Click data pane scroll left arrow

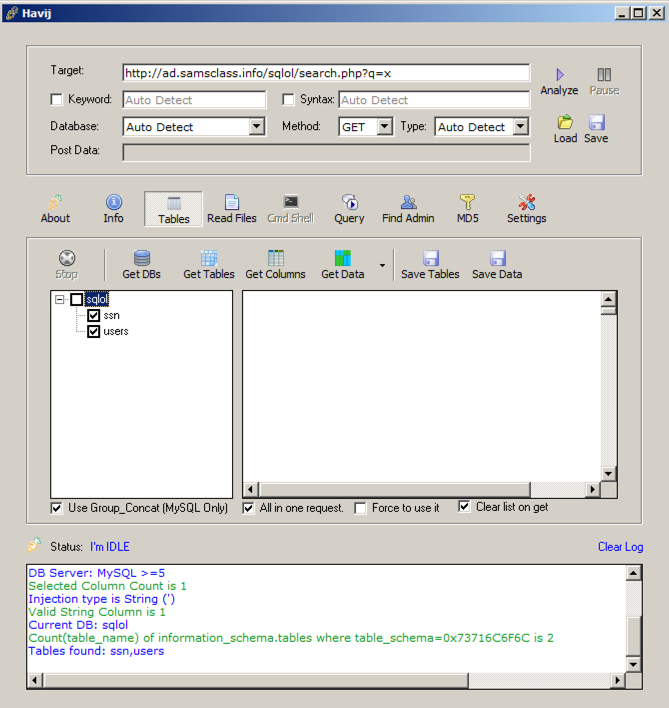click(251, 489)
